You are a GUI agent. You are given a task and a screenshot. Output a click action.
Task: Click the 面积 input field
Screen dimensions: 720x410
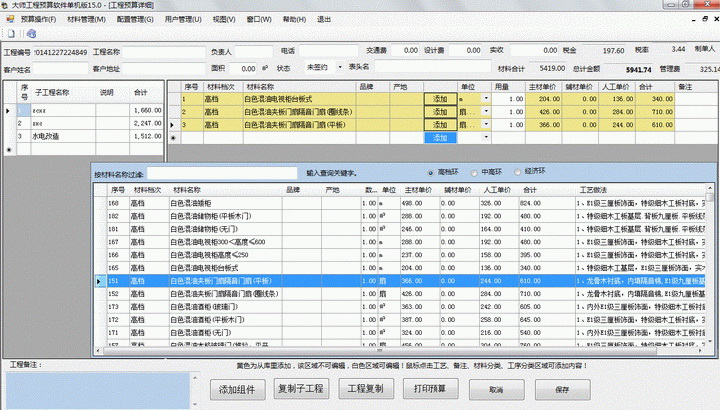[x=243, y=68]
